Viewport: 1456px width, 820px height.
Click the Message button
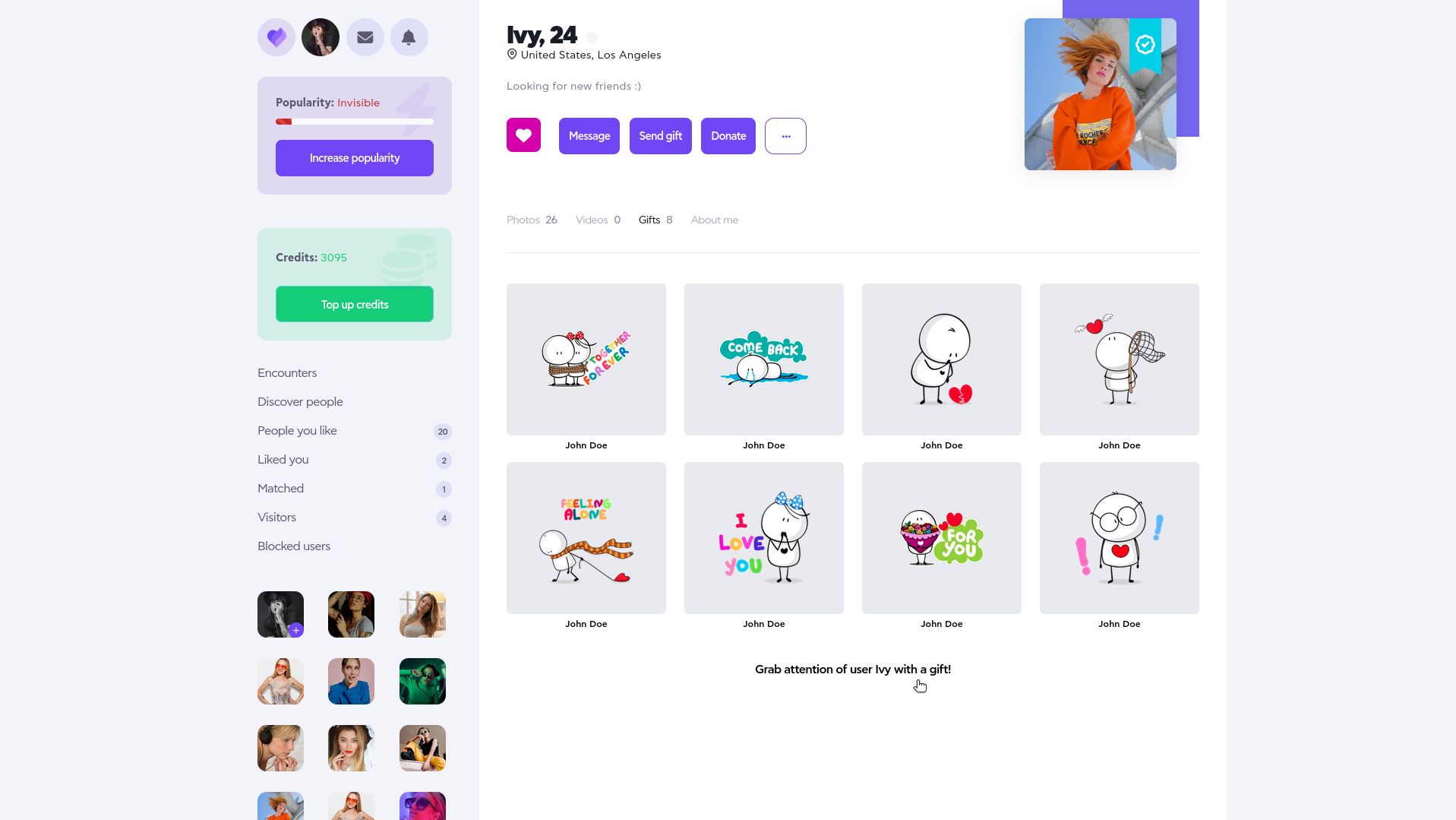point(589,136)
